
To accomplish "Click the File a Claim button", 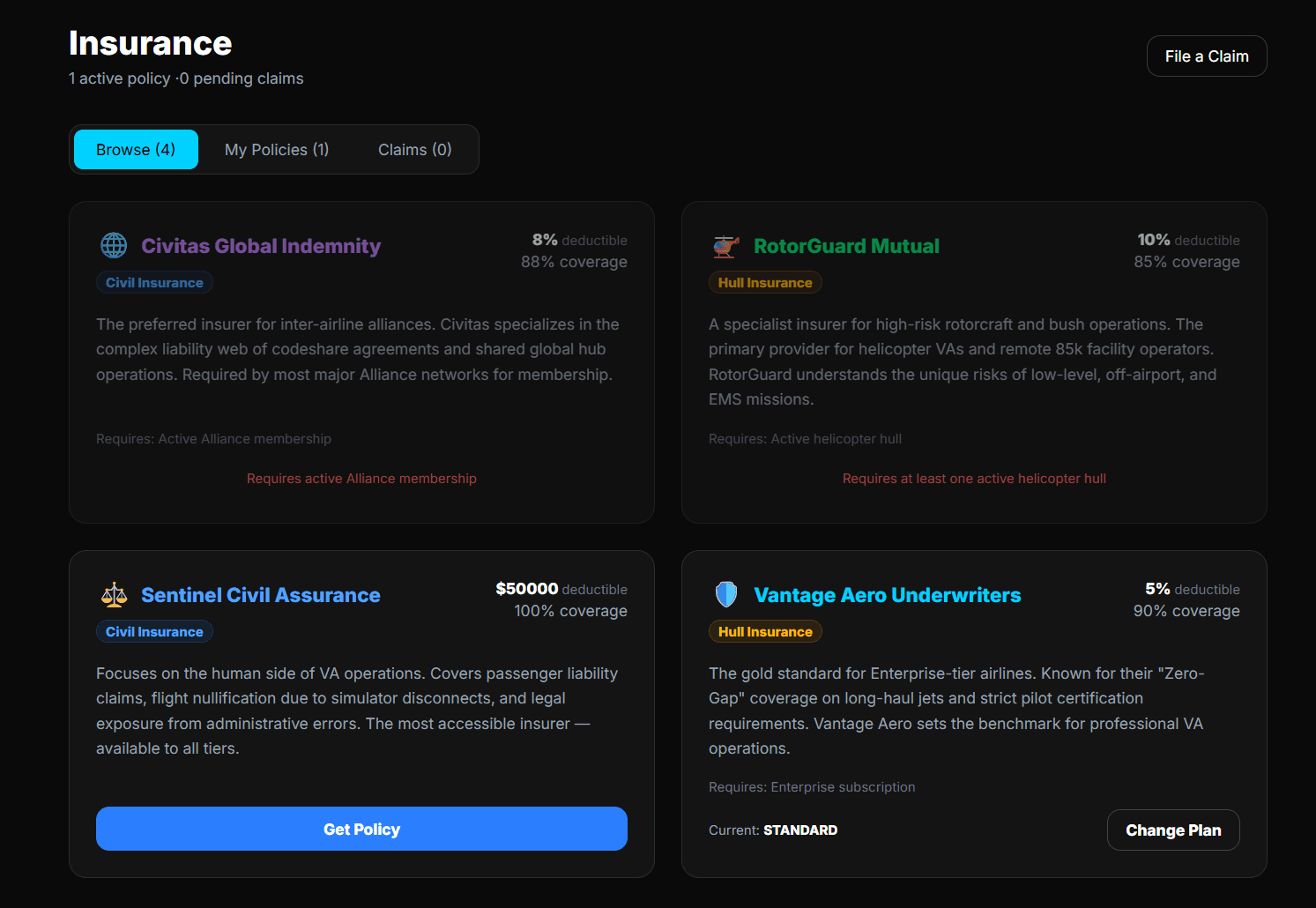I will (1207, 56).
